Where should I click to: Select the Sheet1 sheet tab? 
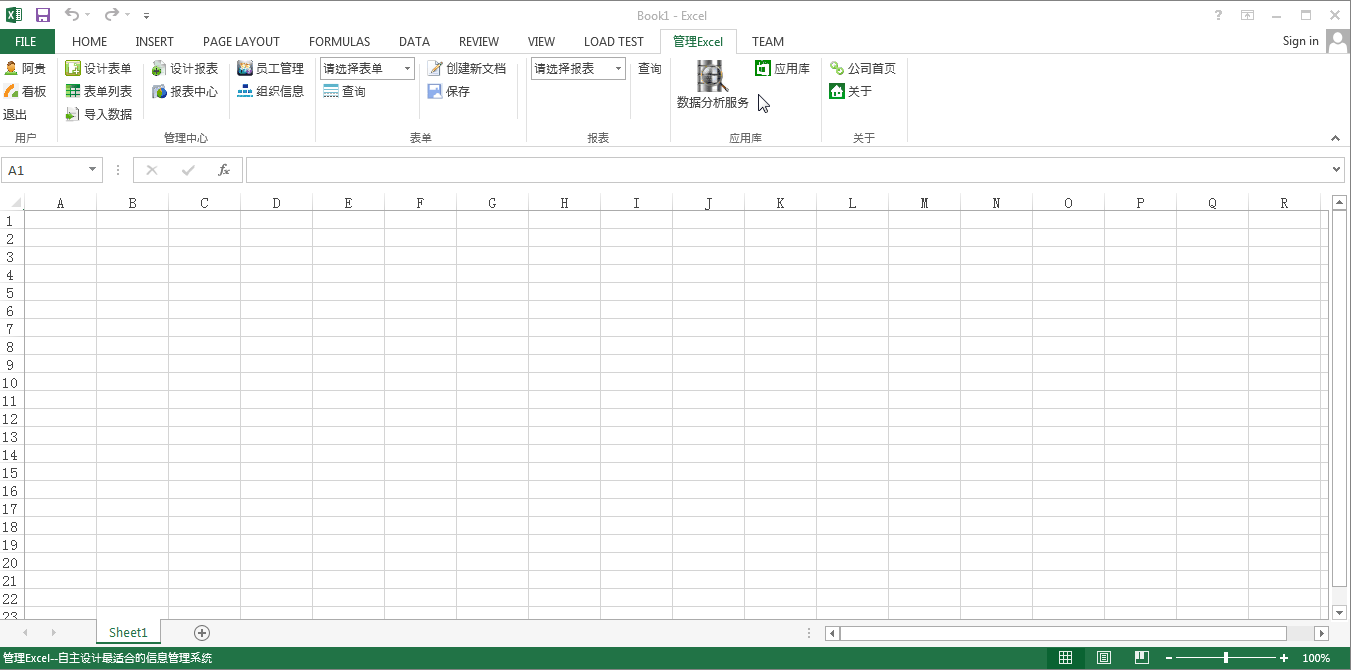(x=128, y=632)
